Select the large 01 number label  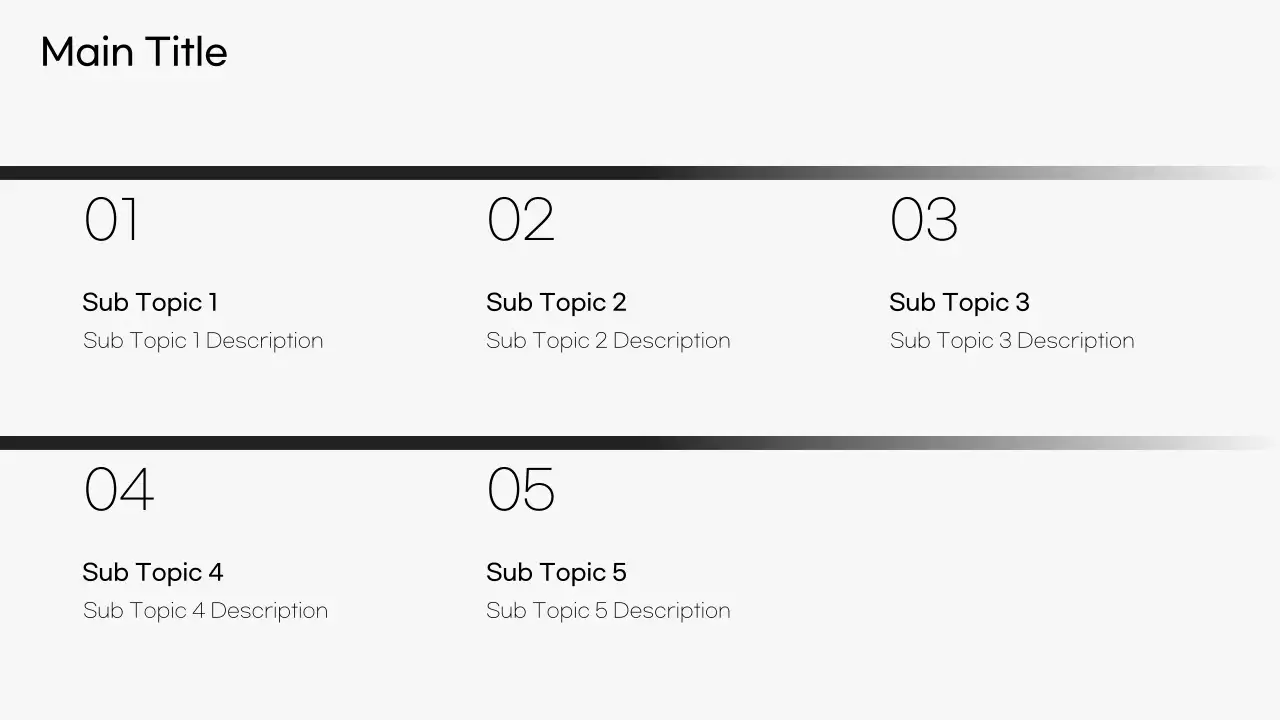coord(111,220)
